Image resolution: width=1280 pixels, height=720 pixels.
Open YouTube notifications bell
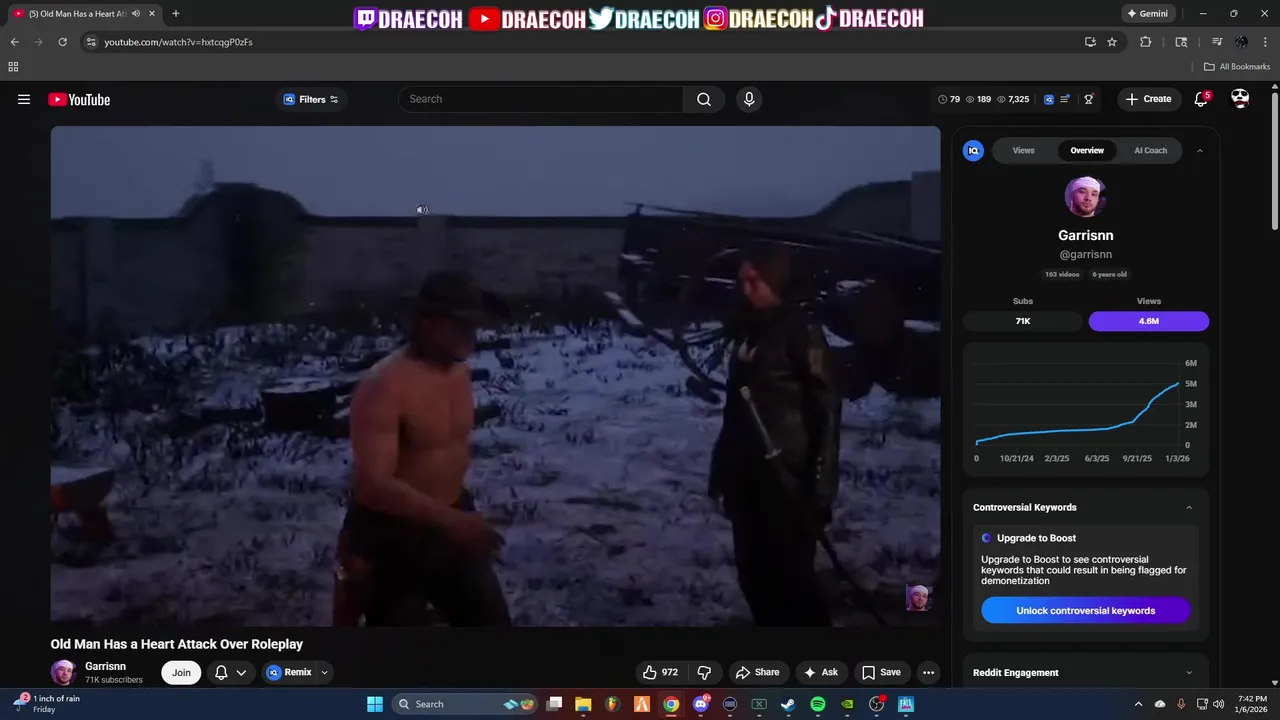pos(1201,99)
